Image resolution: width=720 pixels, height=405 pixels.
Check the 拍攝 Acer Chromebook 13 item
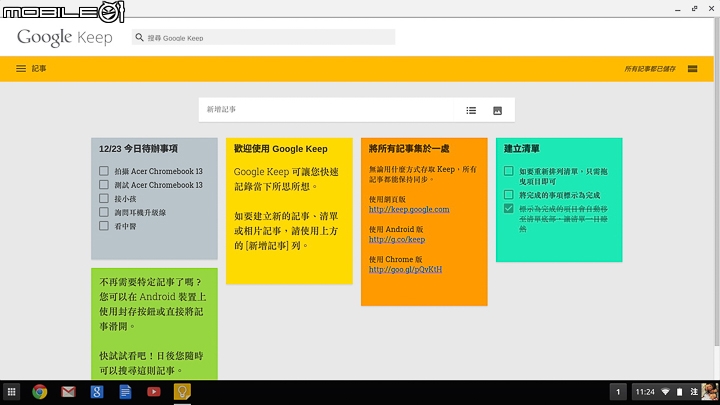point(104,171)
